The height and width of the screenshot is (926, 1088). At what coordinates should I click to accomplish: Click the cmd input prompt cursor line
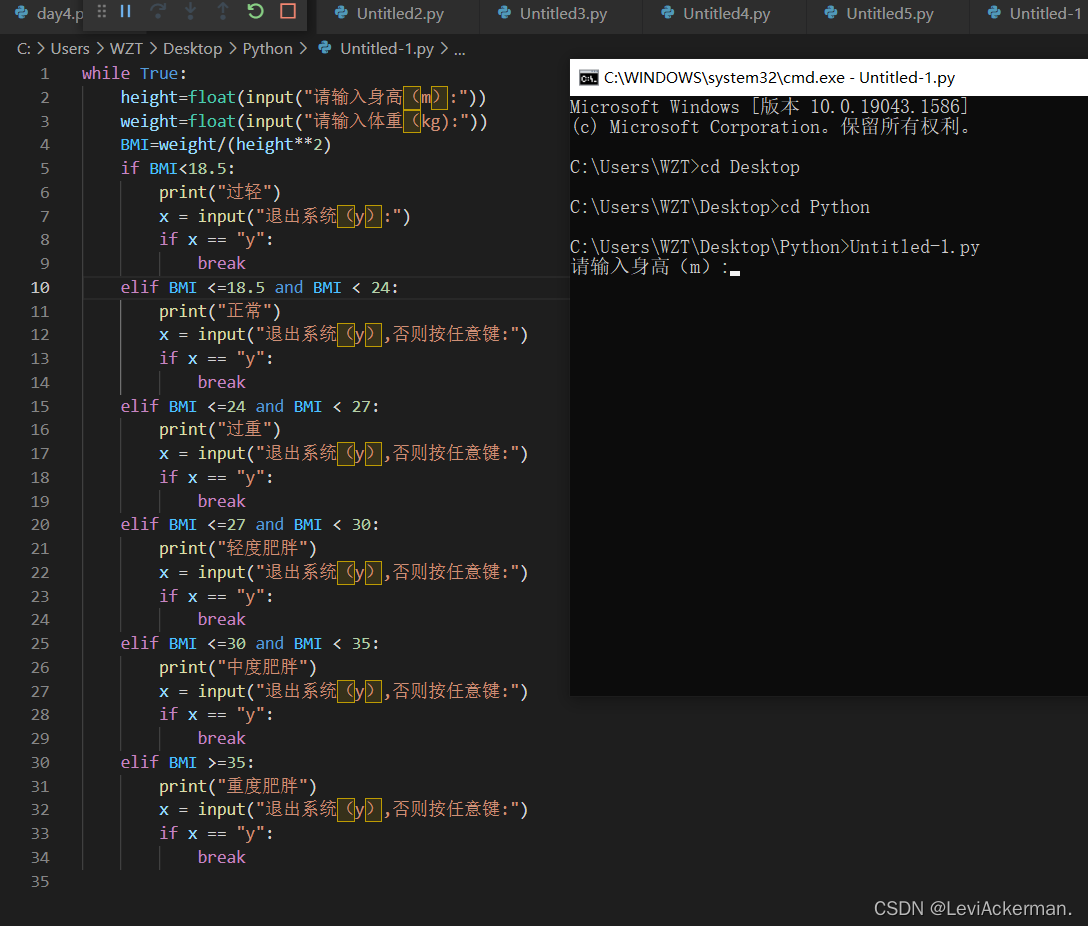tap(655, 267)
